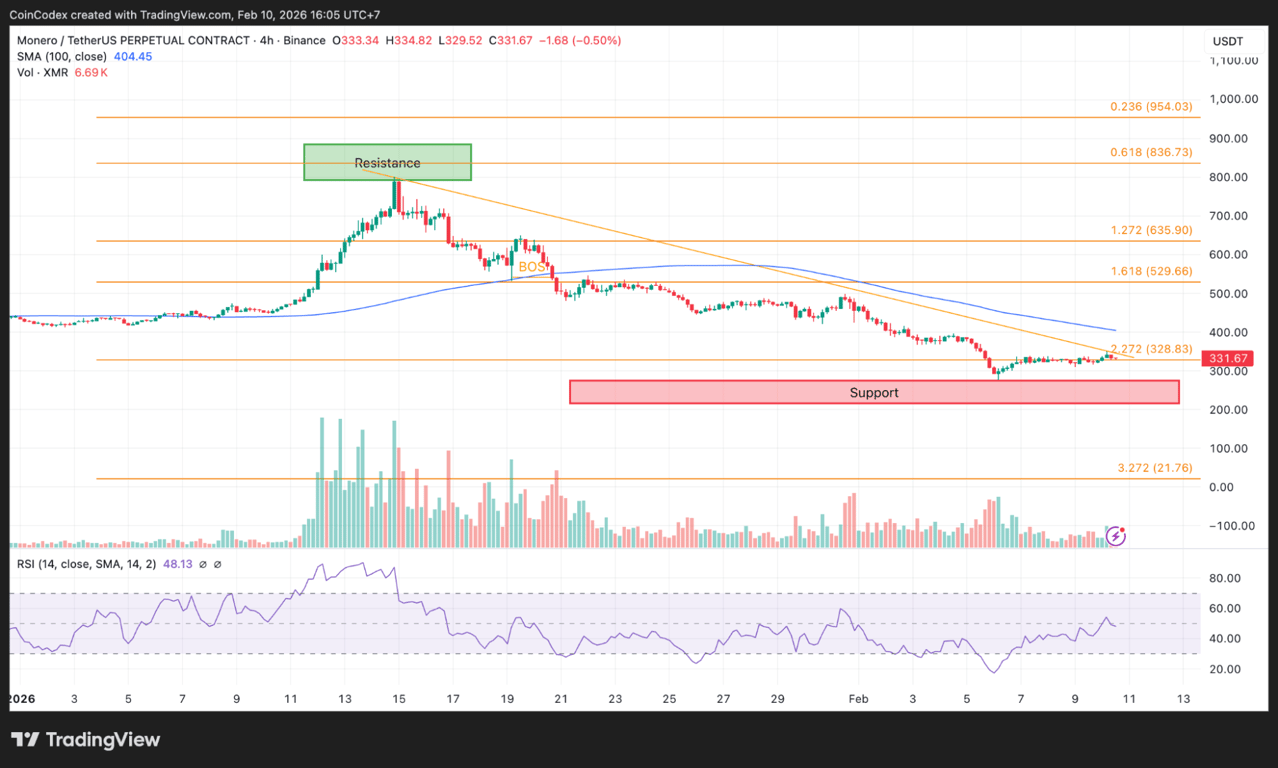Click the Feb label on the date axis
The width and height of the screenshot is (1278, 768).
click(857, 698)
